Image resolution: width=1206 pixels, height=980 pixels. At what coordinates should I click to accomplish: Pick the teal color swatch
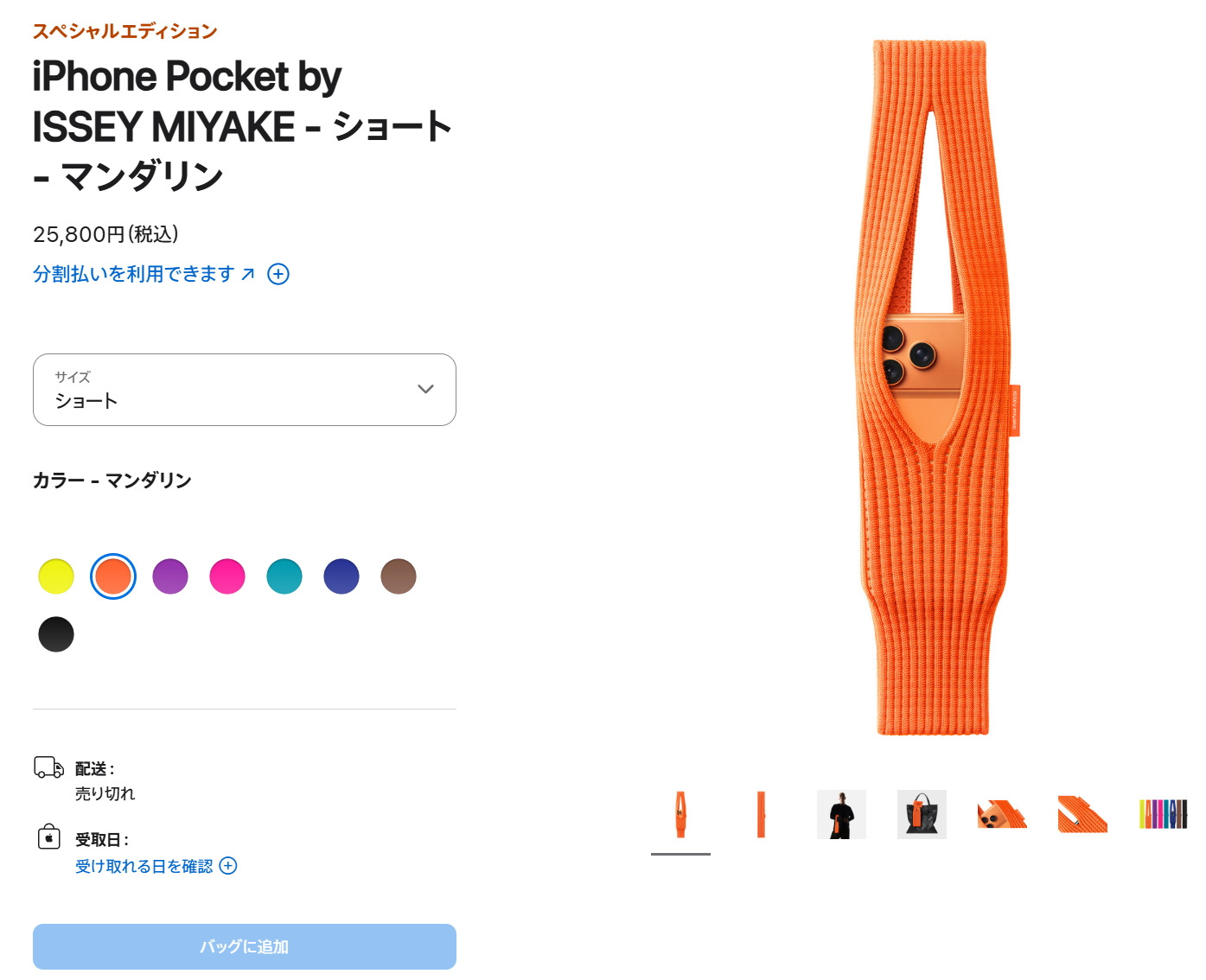point(284,576)
